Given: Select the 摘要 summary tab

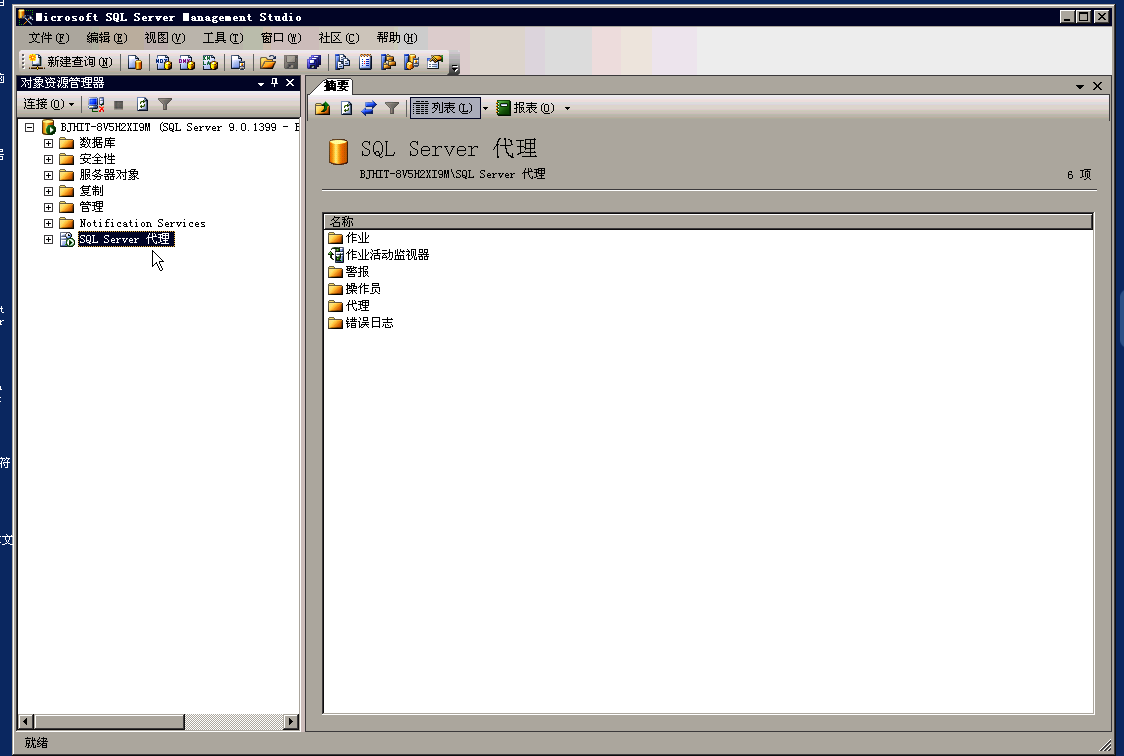Looking at the screenshot, I should coord(336,86).
